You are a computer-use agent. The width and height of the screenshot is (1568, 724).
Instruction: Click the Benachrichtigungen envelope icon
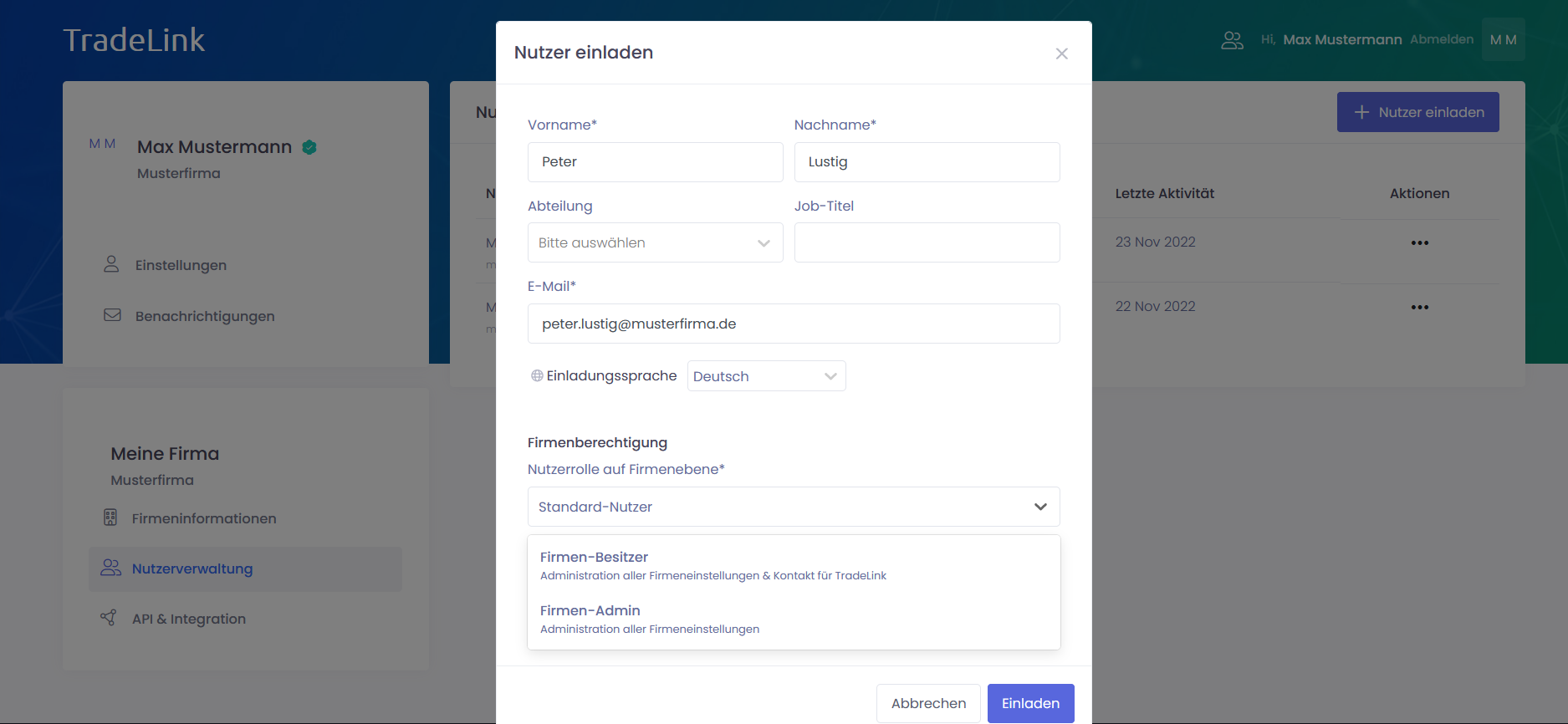click(x=112, y=315)
